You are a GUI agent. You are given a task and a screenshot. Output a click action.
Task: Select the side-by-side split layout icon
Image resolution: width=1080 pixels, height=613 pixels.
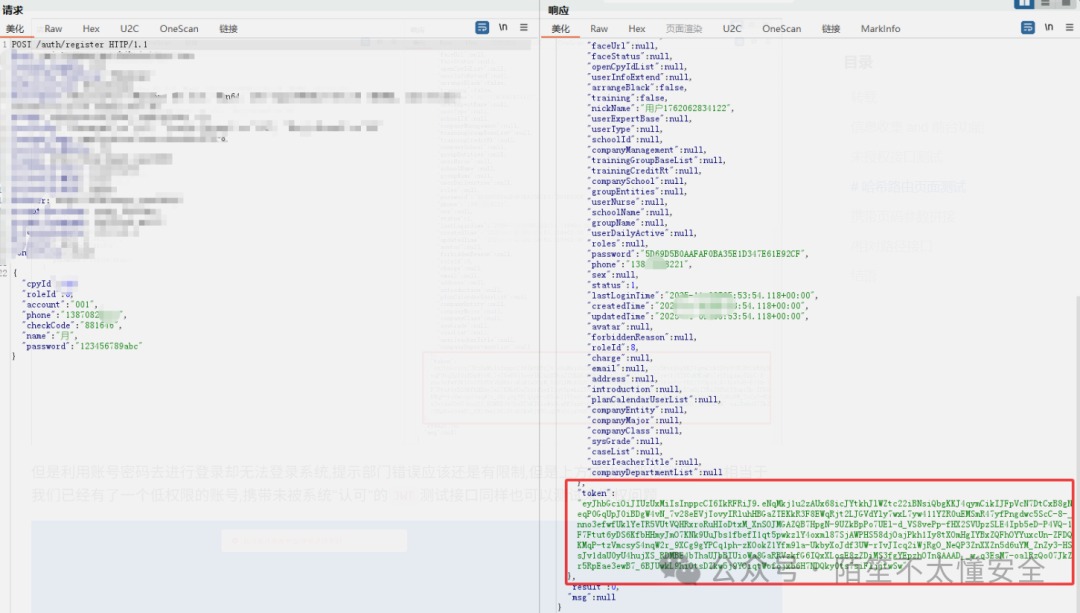tap(1024, 3)
